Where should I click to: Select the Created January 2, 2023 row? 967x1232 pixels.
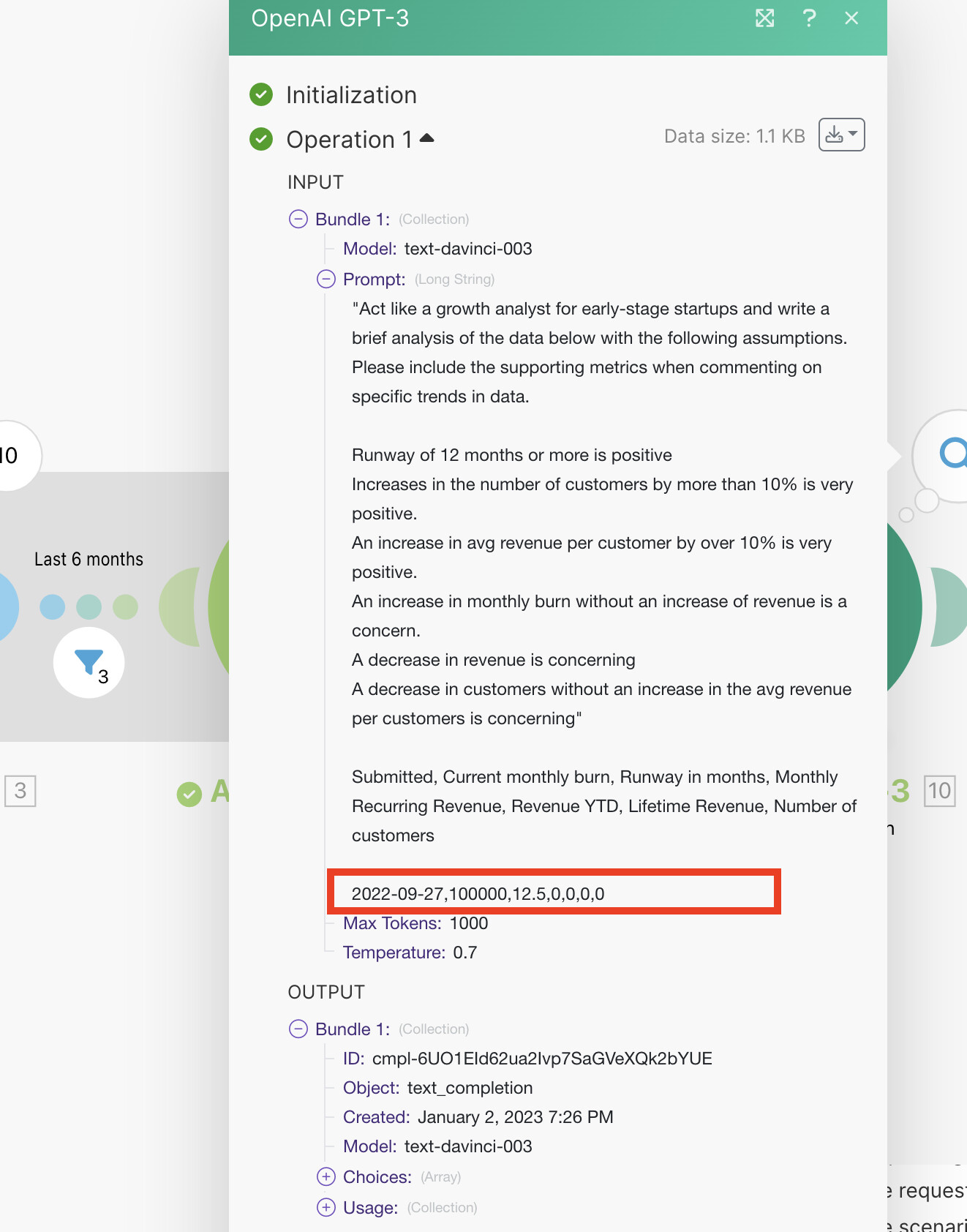point(478,1117)
